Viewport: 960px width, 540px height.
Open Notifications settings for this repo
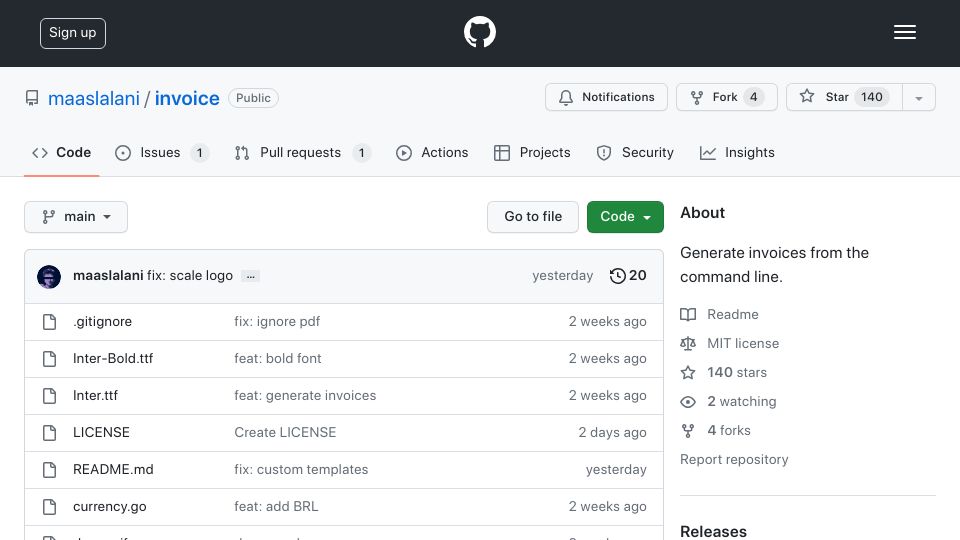[x=606, y=97]
